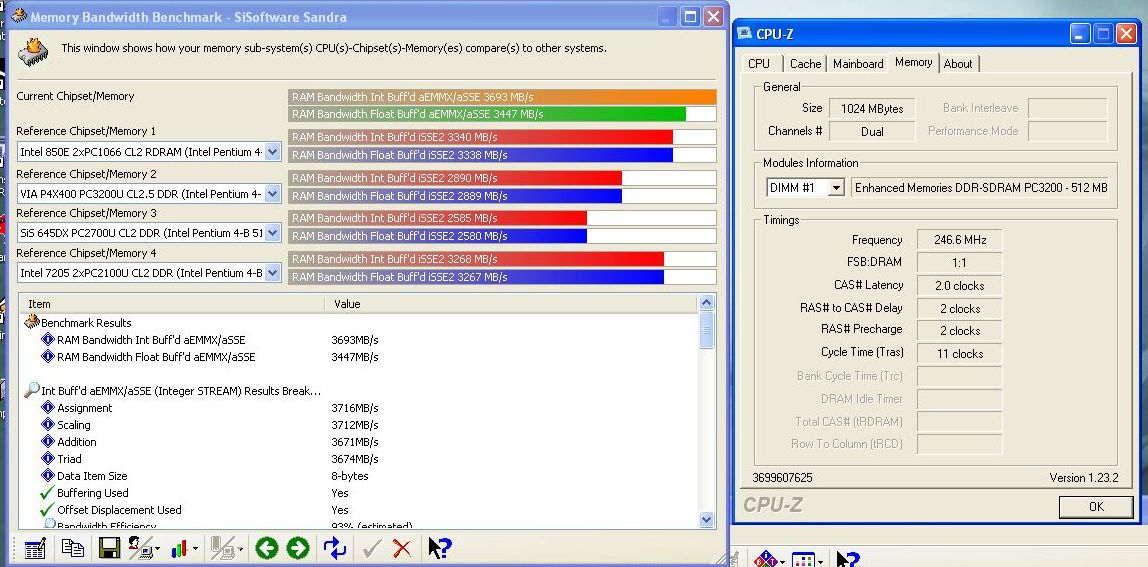Open Reference Chipset/Memory 4 dropdown (Intel 7205)
Viewport: 1148px width, 567px height.
pyautogui.click(x=272, y=273)
